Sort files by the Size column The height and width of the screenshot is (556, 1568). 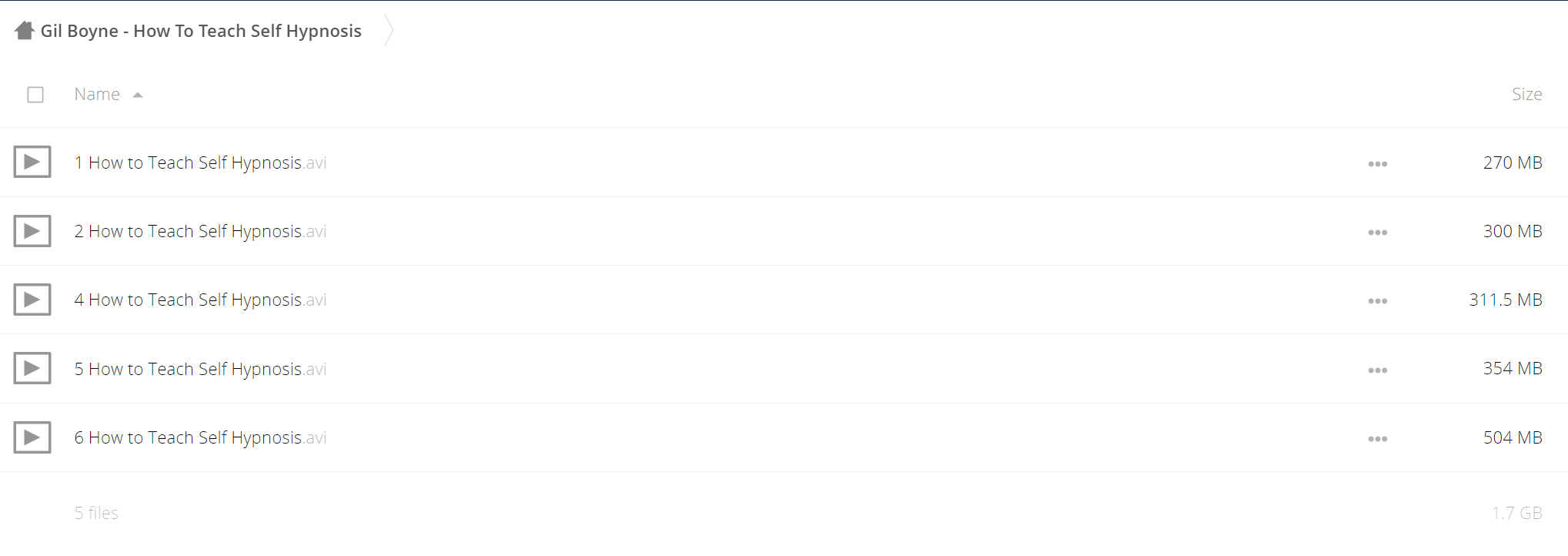click(1526, 94)
